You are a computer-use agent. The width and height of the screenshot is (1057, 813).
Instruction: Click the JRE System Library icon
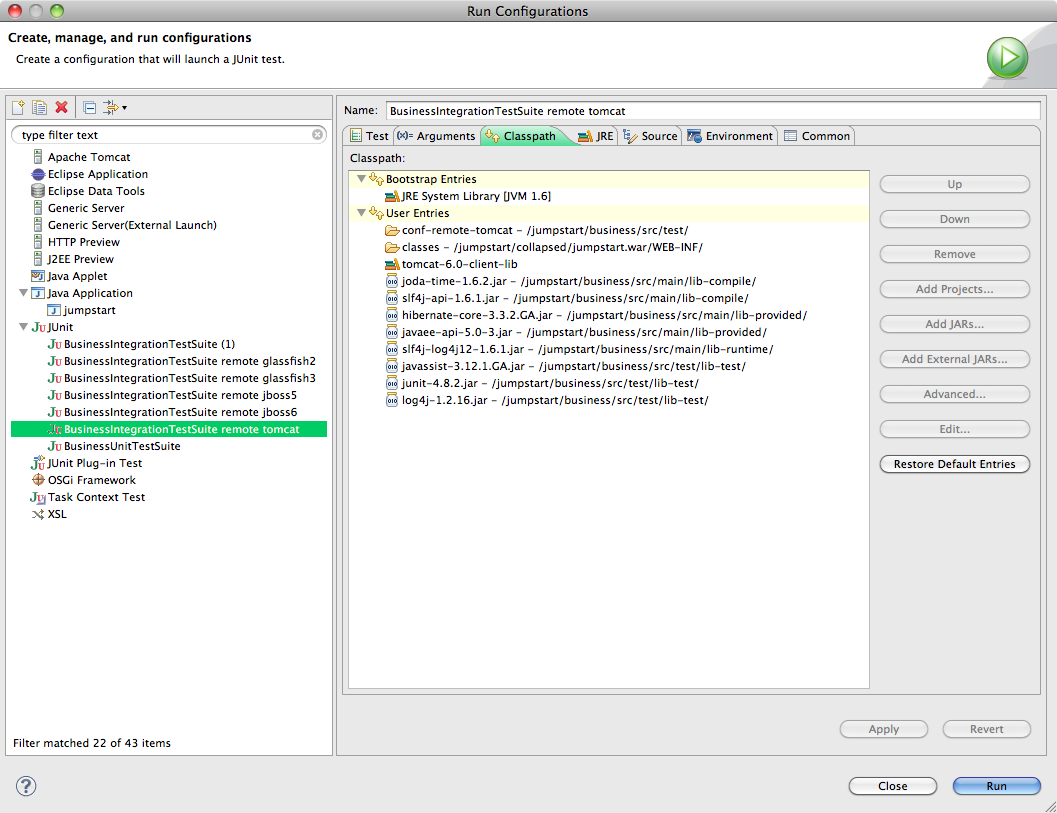click(x=392, y=196)
